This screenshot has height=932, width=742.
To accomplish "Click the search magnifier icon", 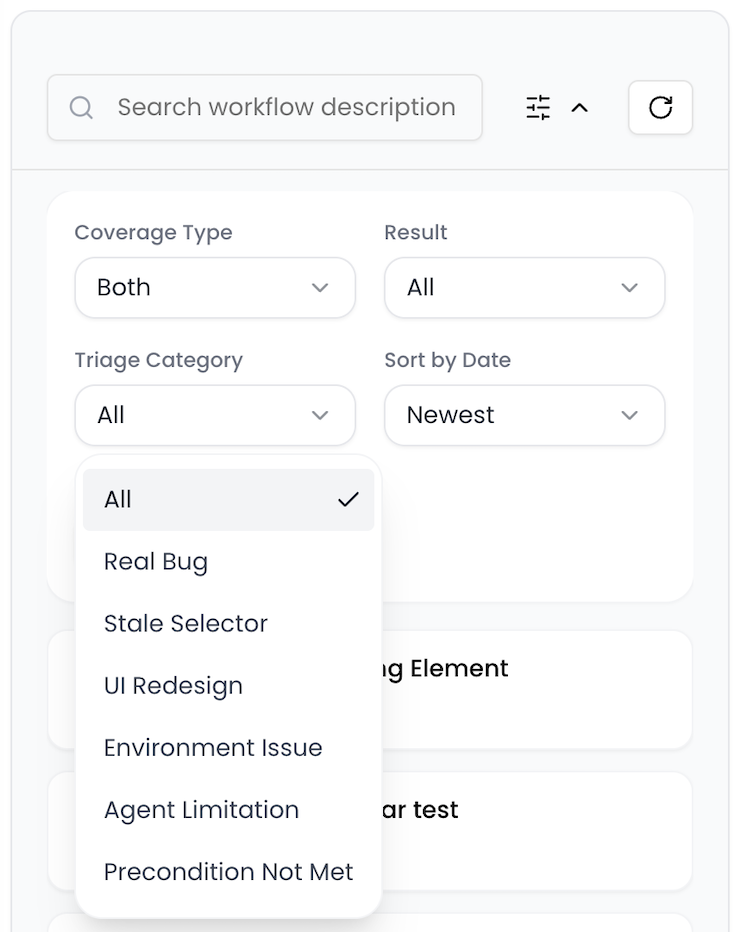I will click(x=81, y=107).
